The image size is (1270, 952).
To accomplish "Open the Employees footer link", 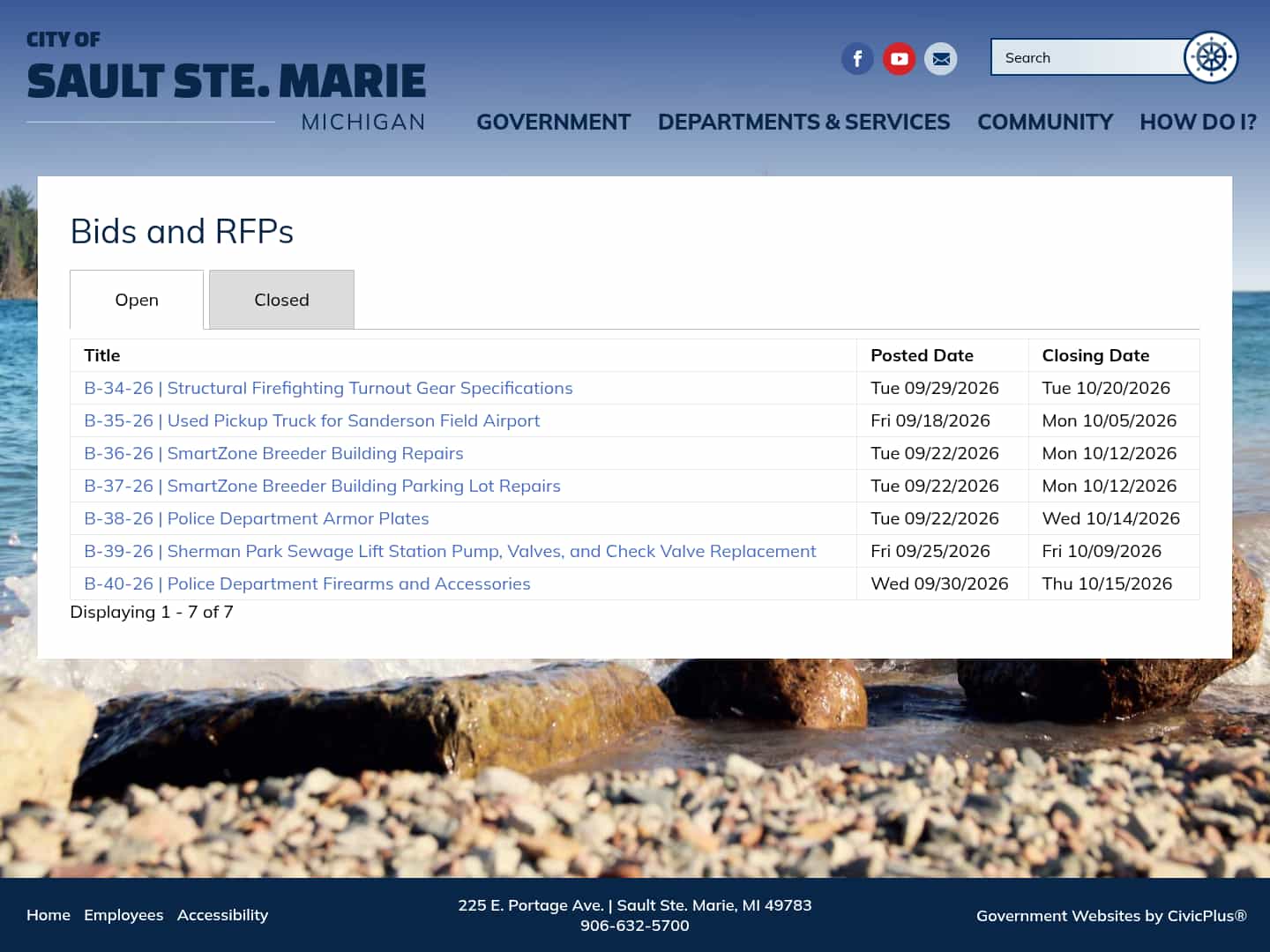I will (123, 915).
